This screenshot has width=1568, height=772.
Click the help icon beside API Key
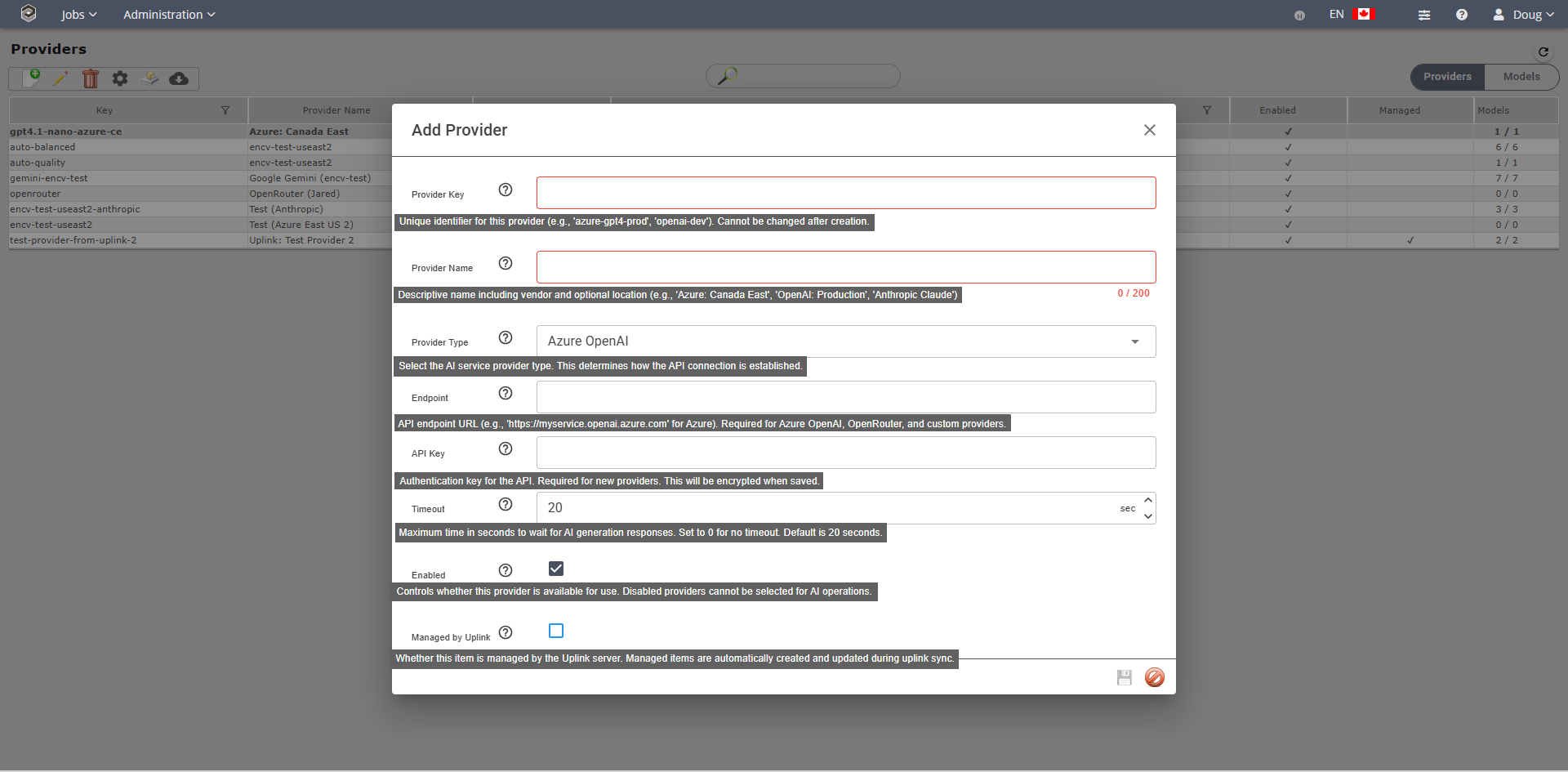(x=506, y=448)
